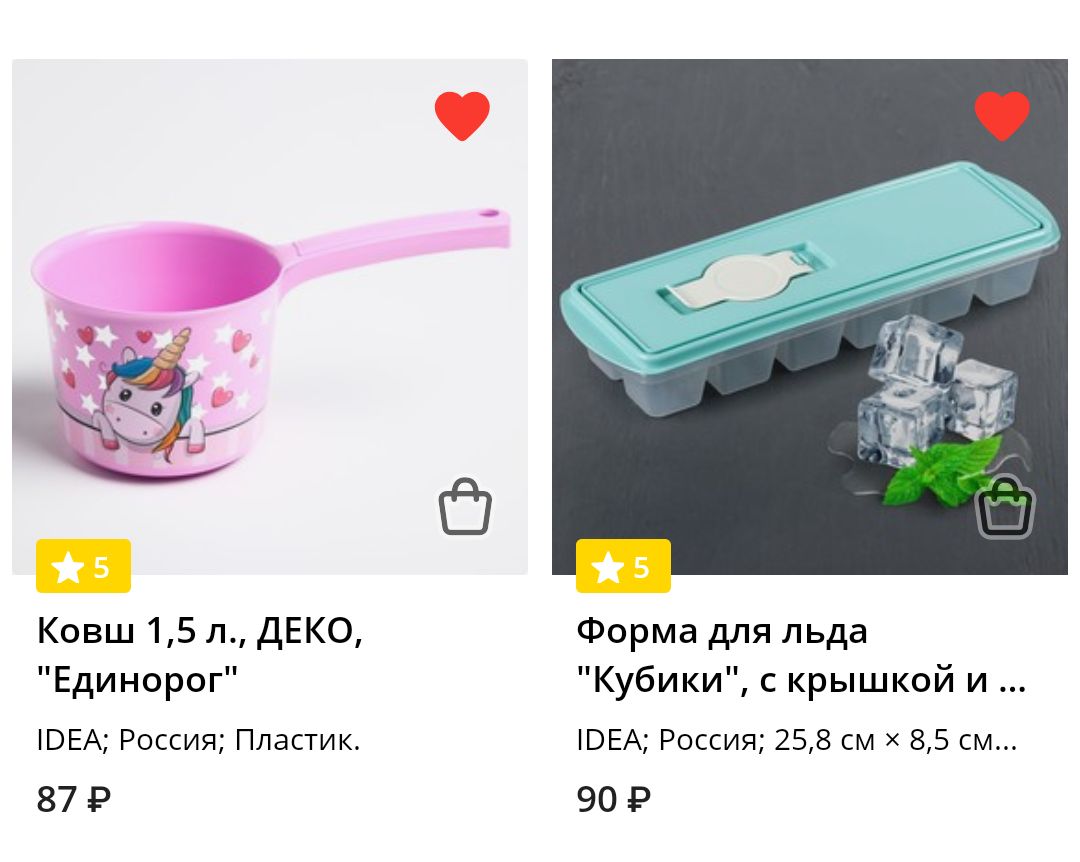Select 'IDEA; Россия; 25,8 см' description text
1080x862 pixels.
click(796, 741)
